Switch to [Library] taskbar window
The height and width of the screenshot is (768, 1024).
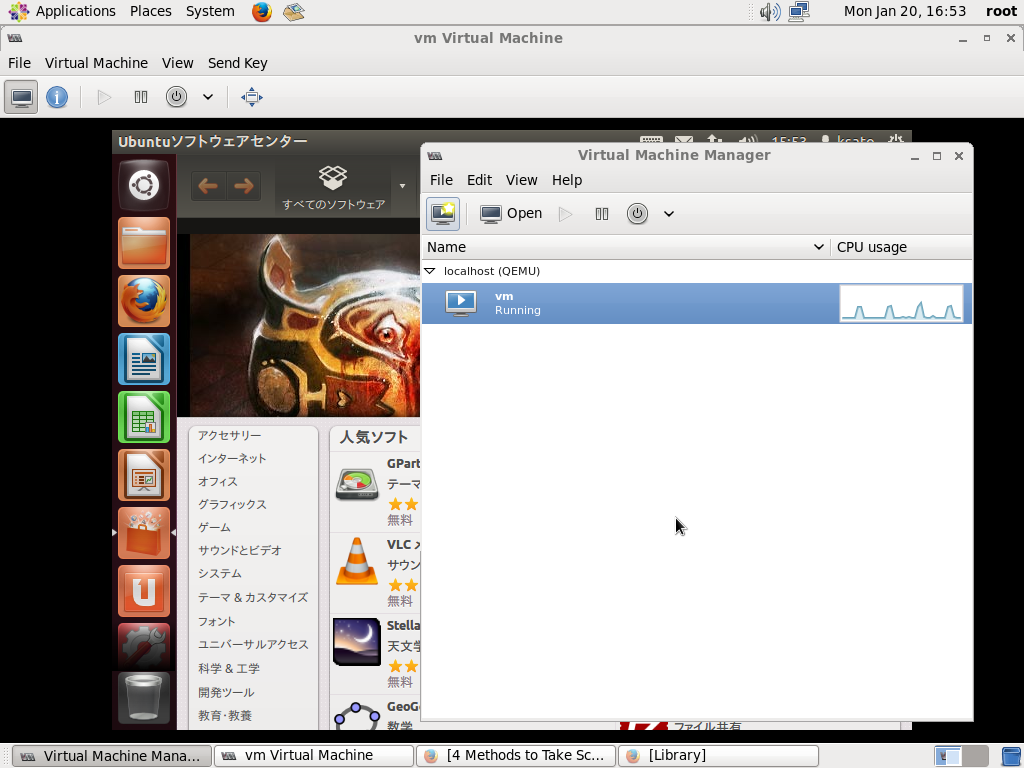pyautogui.click(x=718, y=756)
